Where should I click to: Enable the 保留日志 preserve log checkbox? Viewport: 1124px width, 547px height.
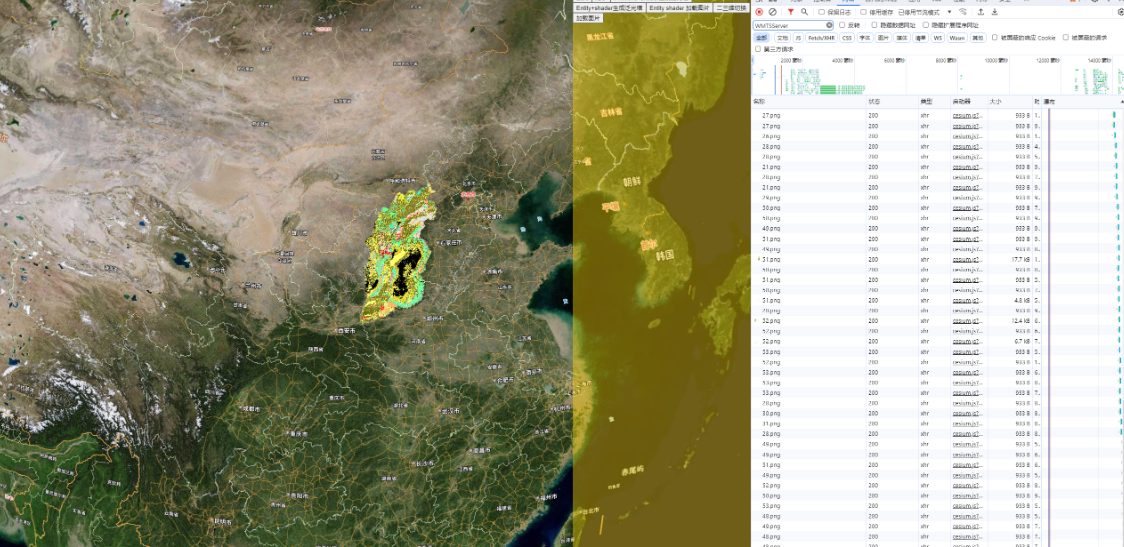point(822,12)
